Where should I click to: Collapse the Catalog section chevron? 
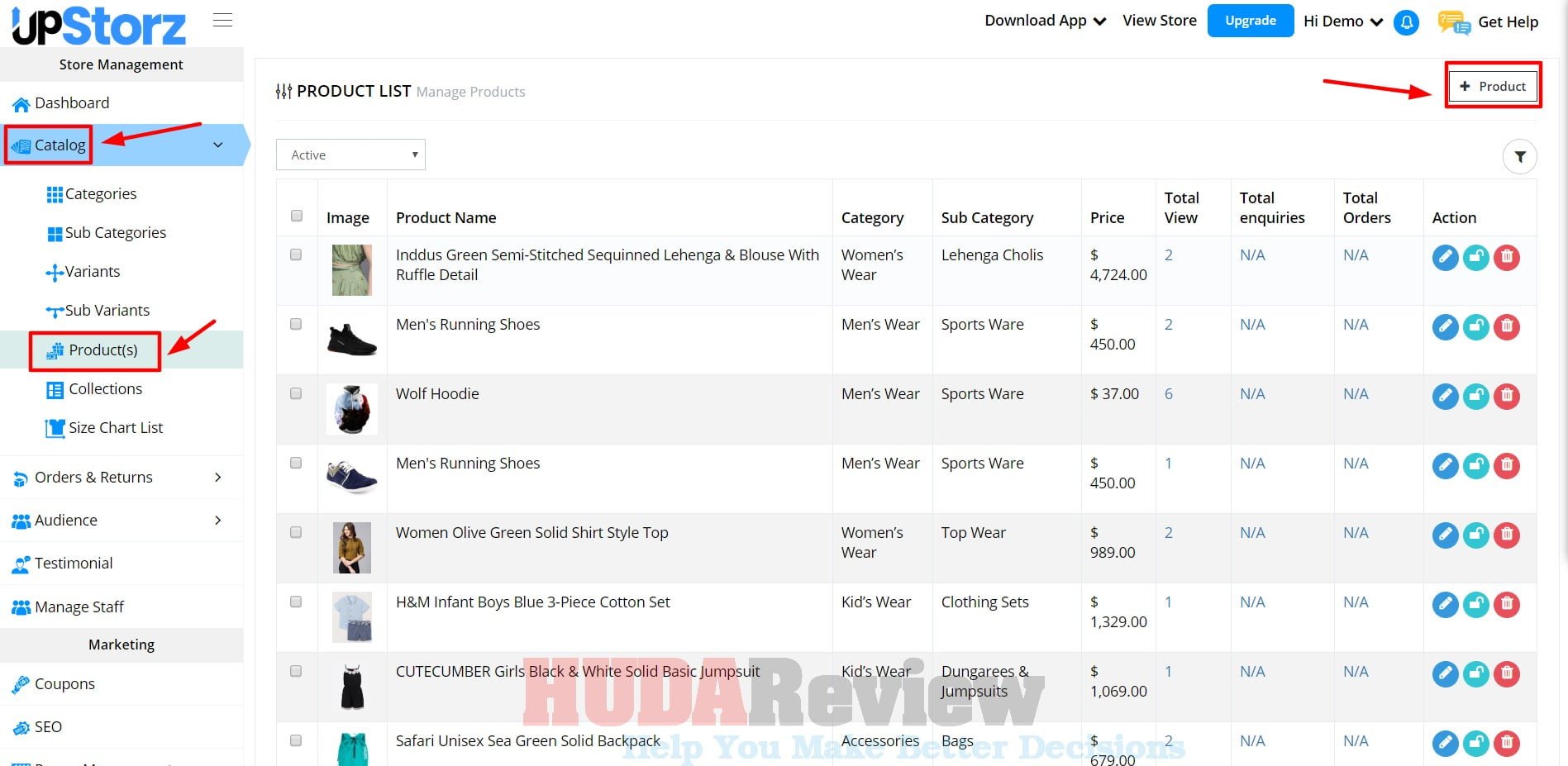218,145
